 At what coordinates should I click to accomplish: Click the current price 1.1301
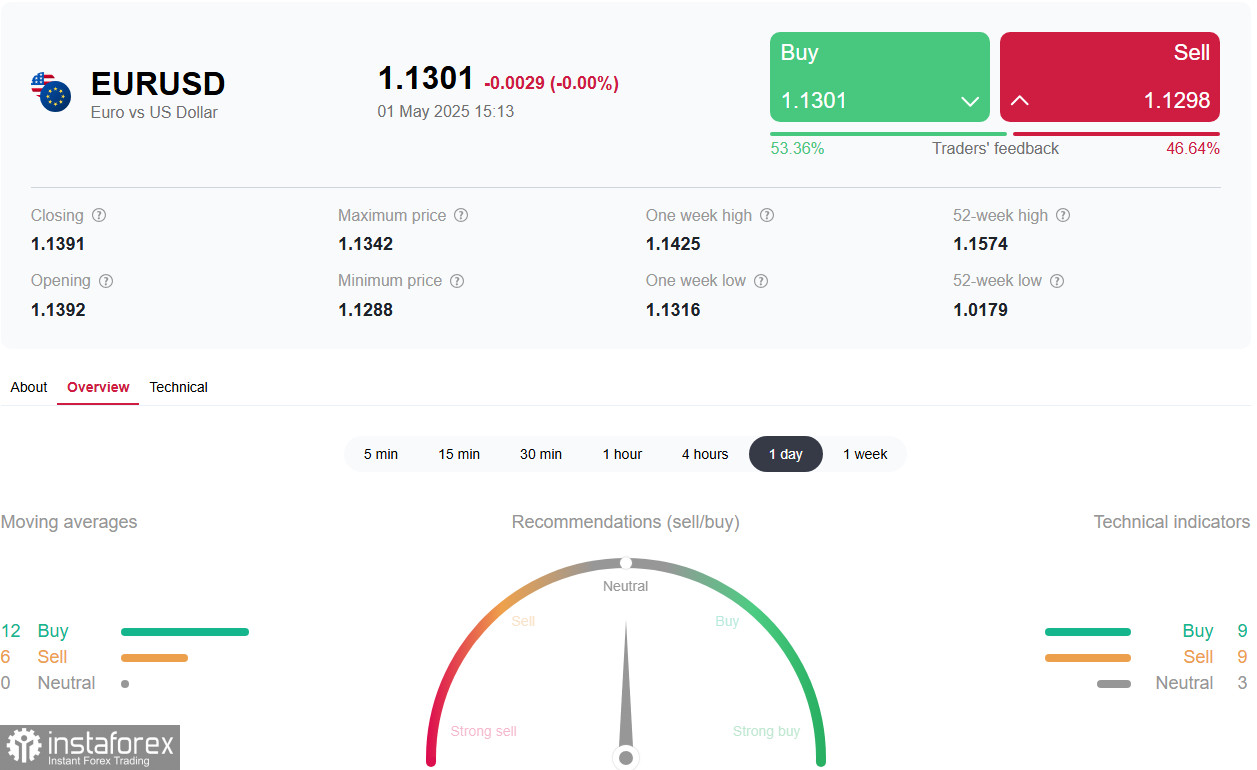coord(426,78)
